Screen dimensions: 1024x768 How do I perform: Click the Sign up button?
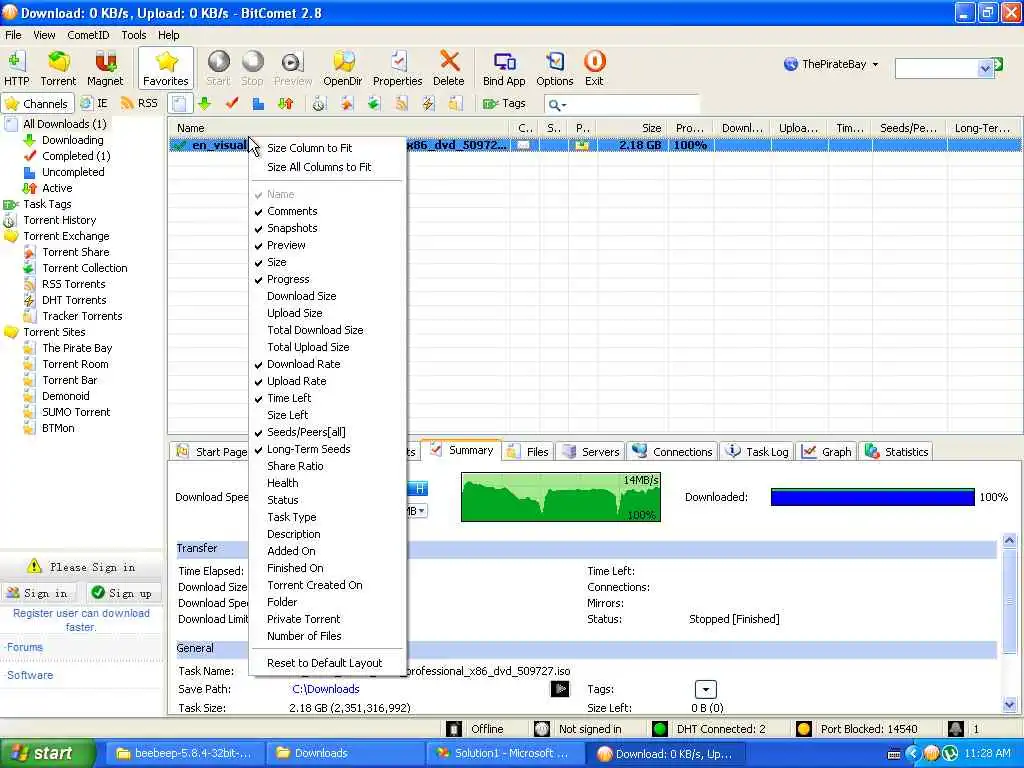click(122, 593)
